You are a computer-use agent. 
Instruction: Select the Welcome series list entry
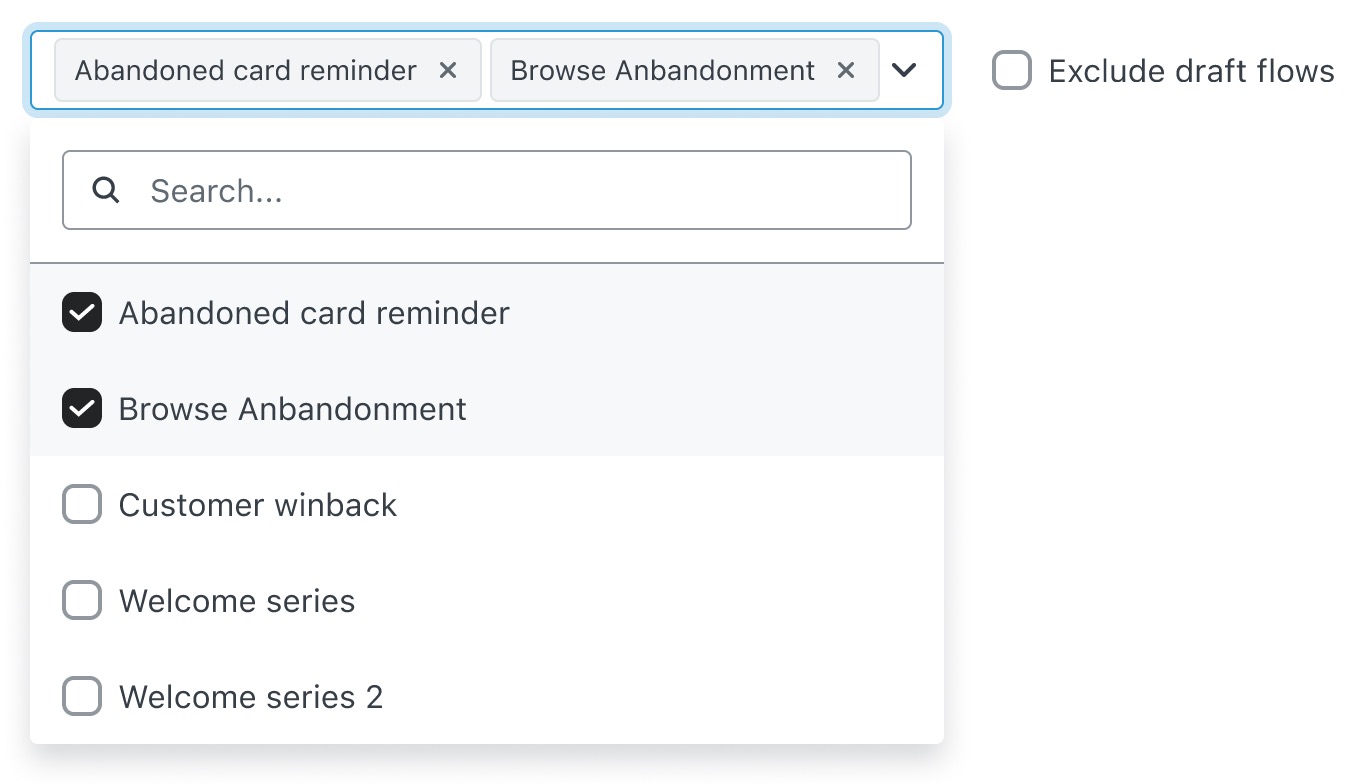pos(236,600)
